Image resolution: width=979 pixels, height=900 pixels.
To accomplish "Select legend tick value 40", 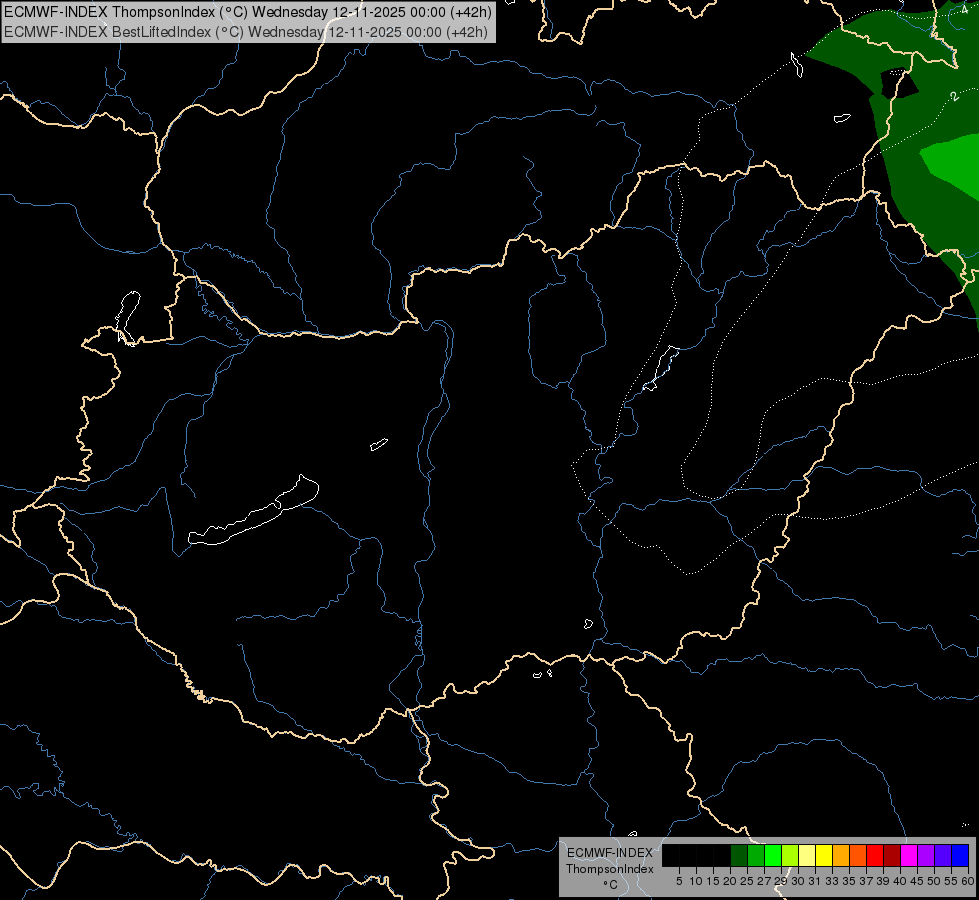I will point(900,881).
